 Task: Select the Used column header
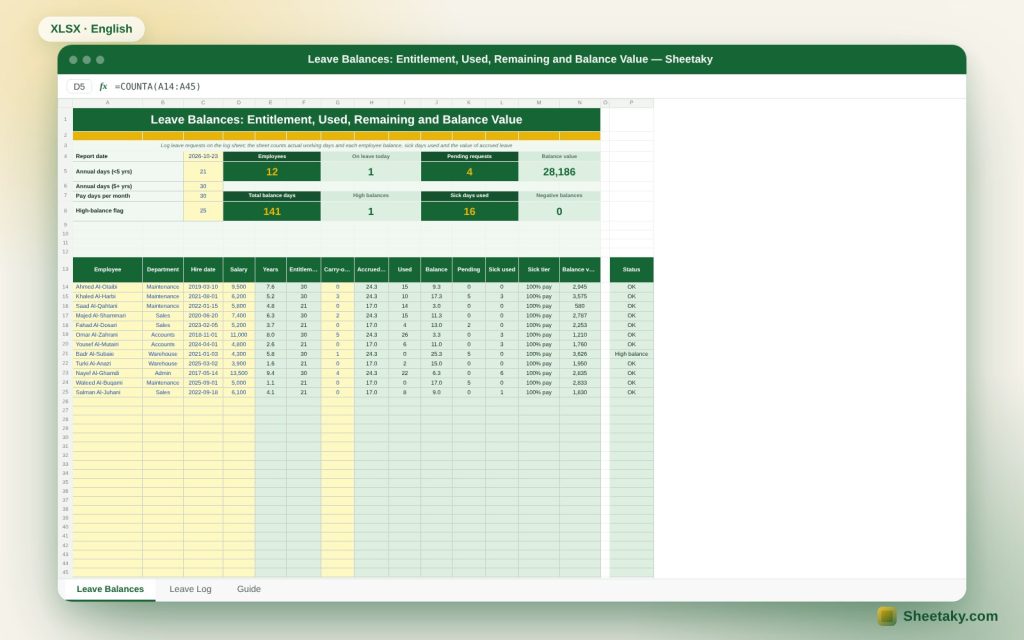pyautogui.click(x=405, y=269)
